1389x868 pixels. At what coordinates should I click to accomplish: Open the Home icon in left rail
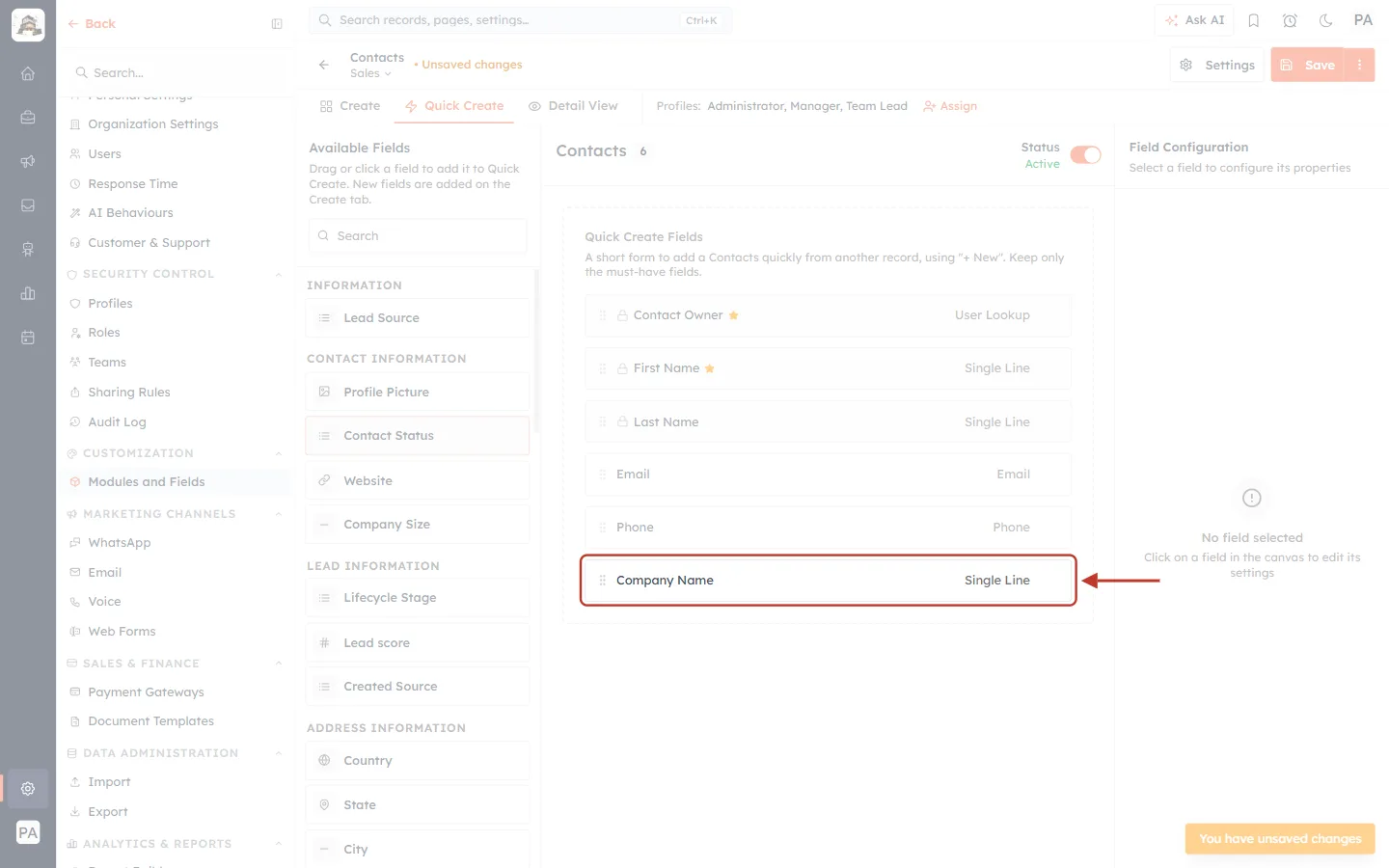28,73
